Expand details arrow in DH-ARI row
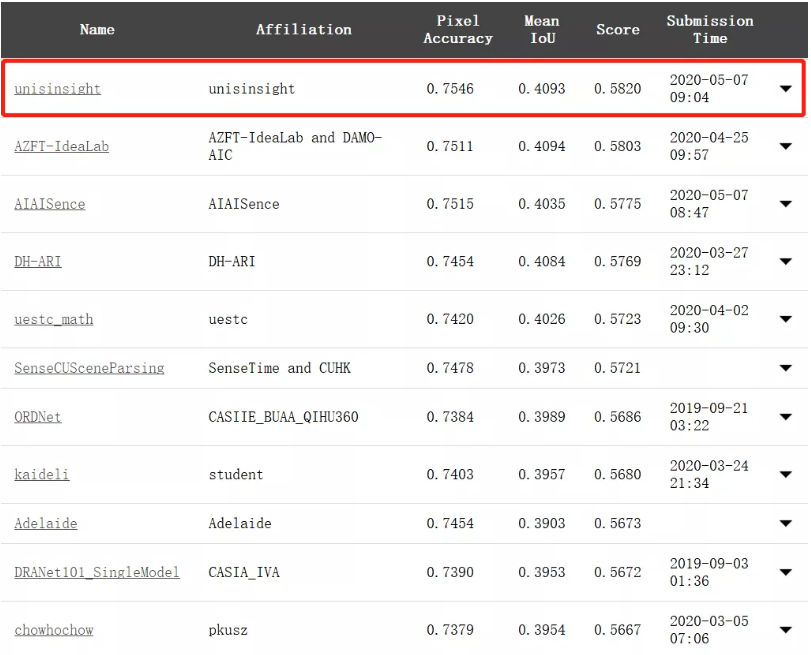The height and width of the screenshot is (655, 811). pyautogui.click(x=786, y=261)
